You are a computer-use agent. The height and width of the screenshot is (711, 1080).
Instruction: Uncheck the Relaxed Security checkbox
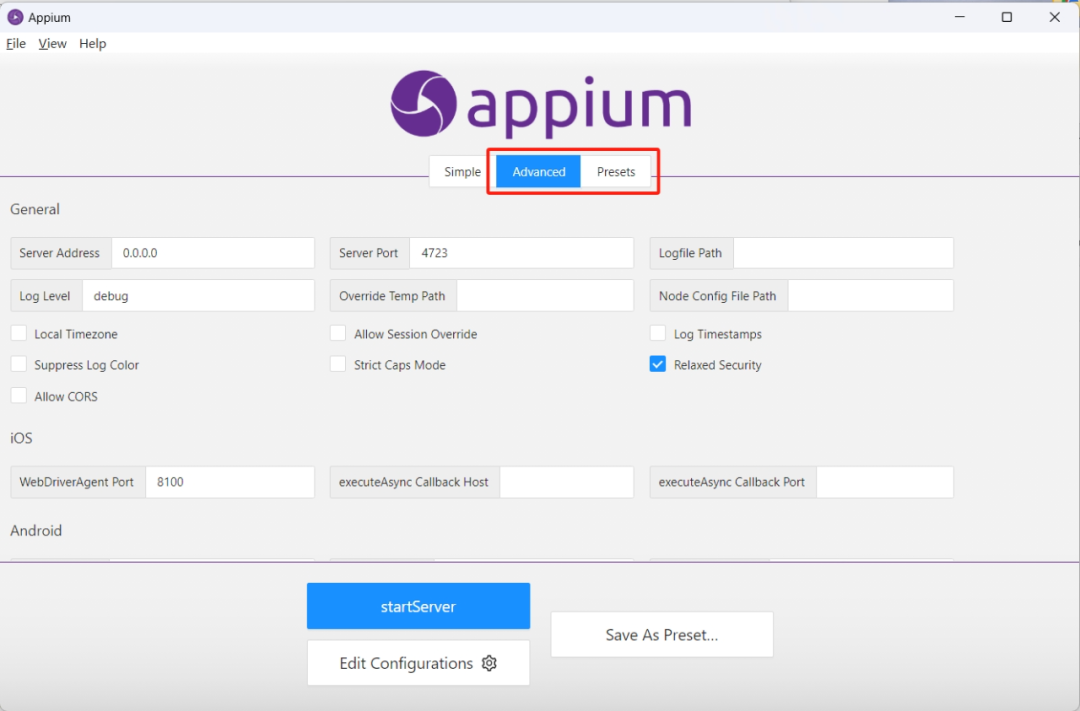point(658,364)
